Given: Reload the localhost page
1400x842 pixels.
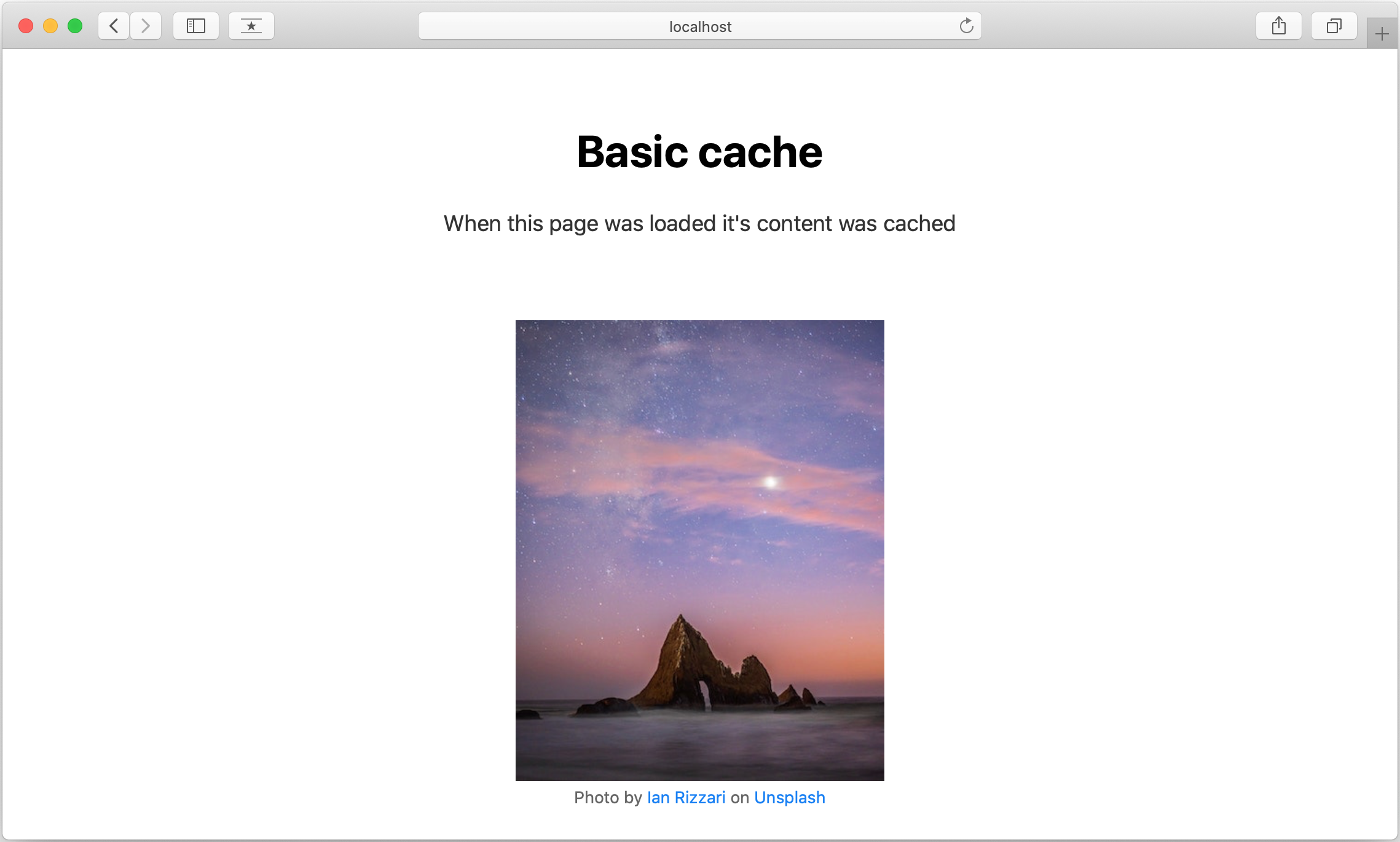Looking at the screenshot, I should 966,26.
